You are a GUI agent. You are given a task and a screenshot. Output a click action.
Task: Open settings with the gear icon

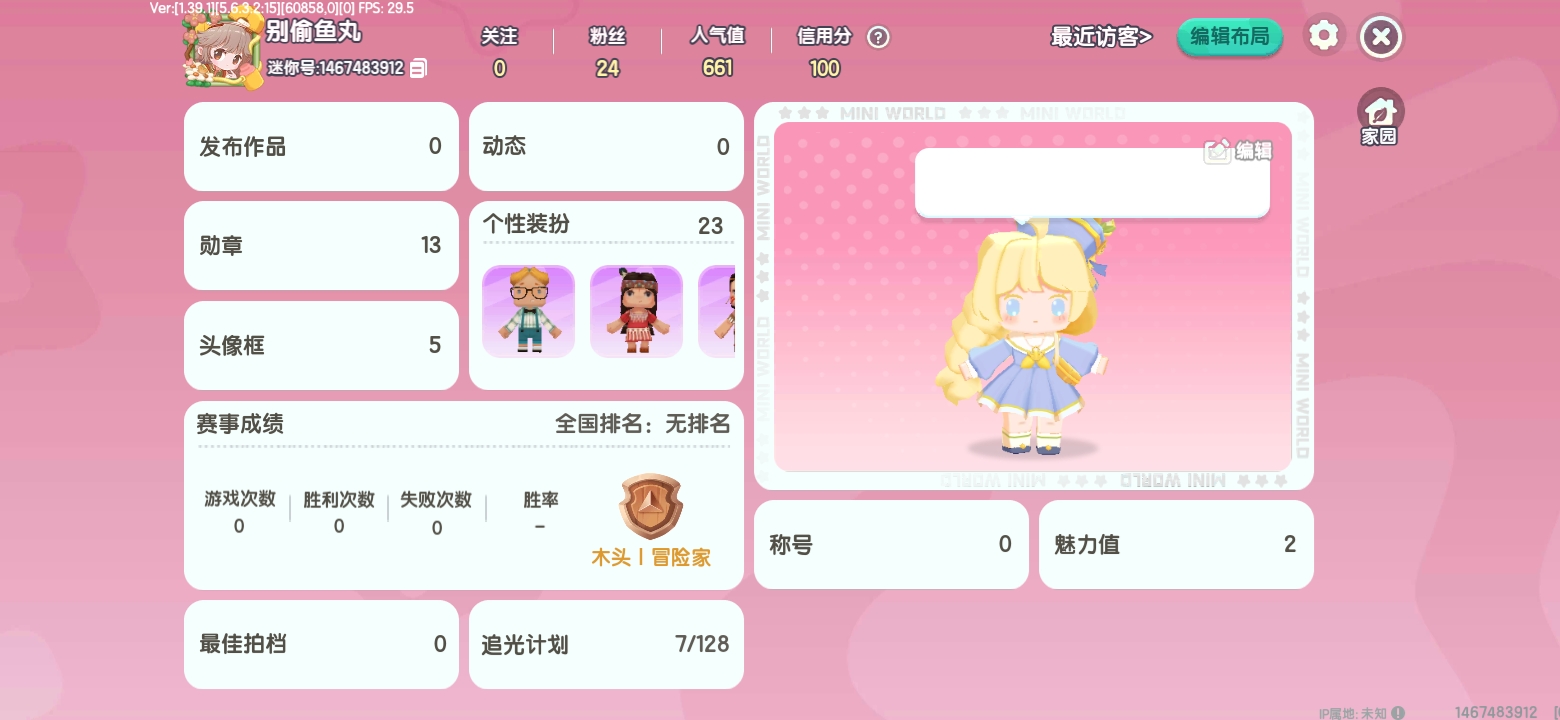click(1324, 37)
